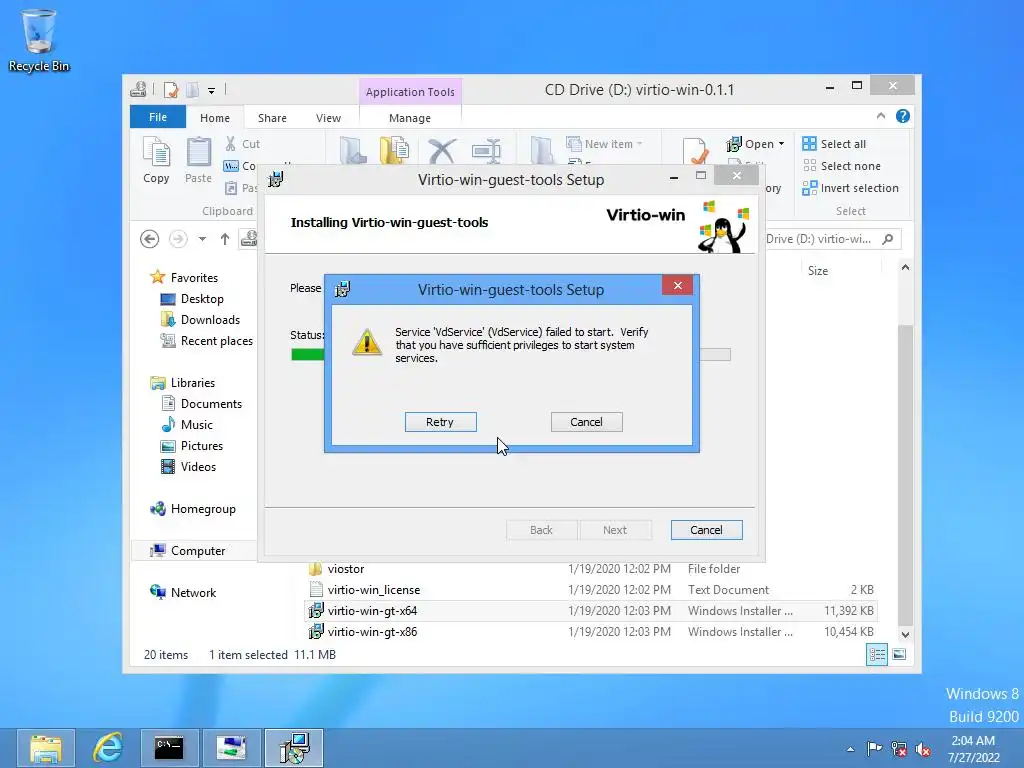Open the File menu in Explorer
This screenshot has width=1024, height=768.
point(158,117)
